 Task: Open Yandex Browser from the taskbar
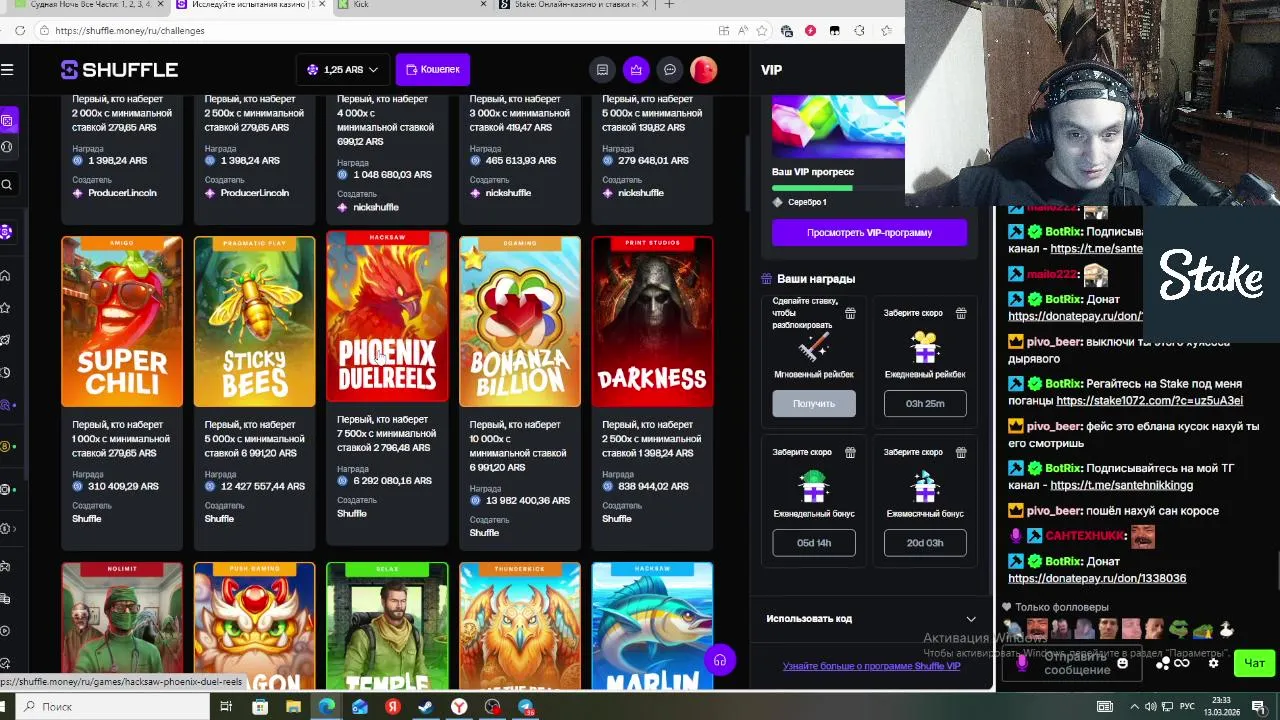tap(459, 707)
